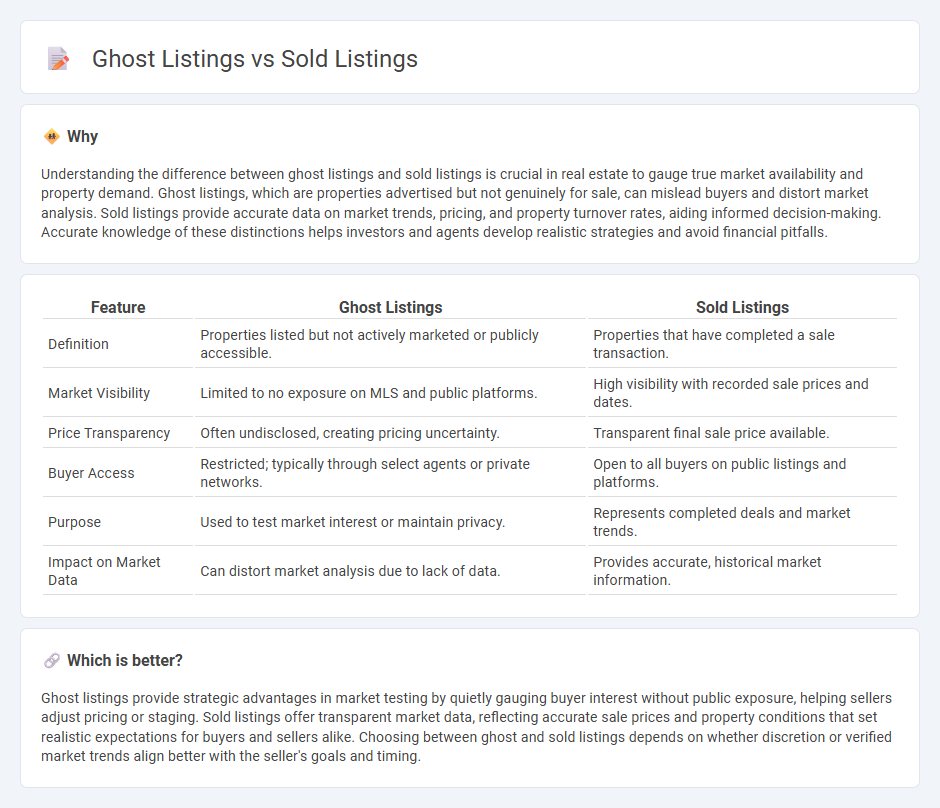This screenshot has height=808, width=940.
Task: Click the 'Purpose' row label
Action: [74, 522]
